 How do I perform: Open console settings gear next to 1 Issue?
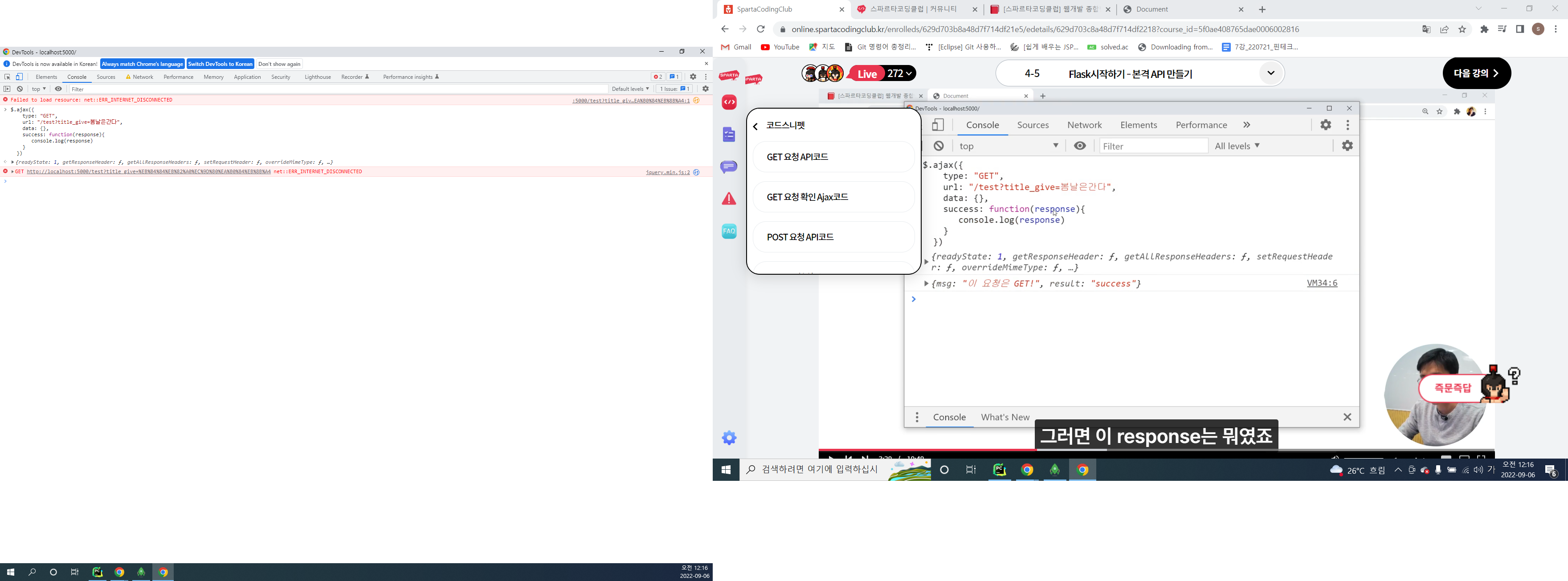[x=706, y=89]
